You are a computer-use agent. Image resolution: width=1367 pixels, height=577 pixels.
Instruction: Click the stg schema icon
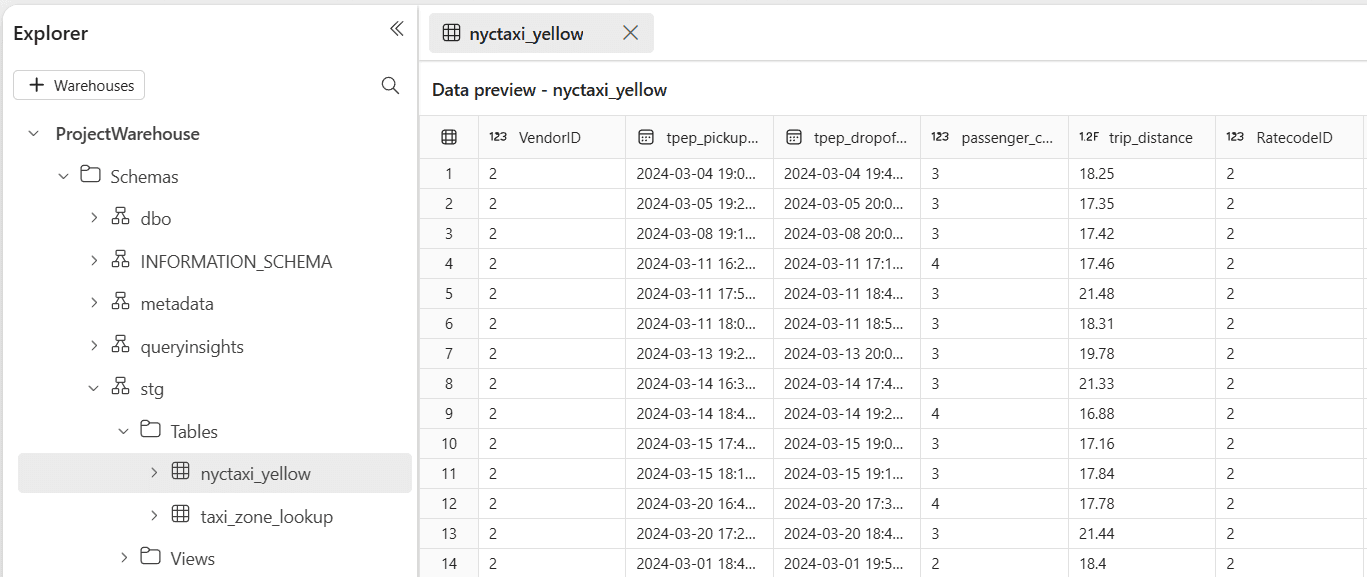[121, 387]
